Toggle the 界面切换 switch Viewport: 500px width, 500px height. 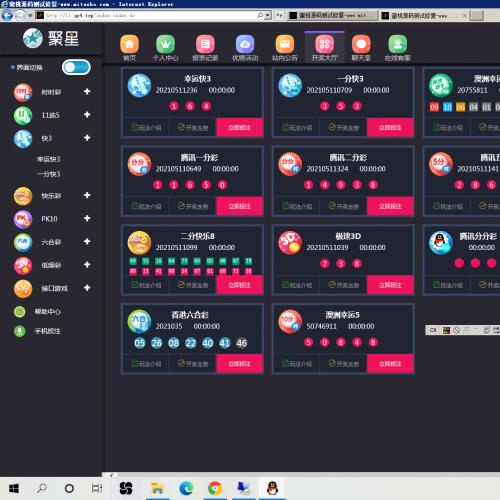(x=76, y=67)
